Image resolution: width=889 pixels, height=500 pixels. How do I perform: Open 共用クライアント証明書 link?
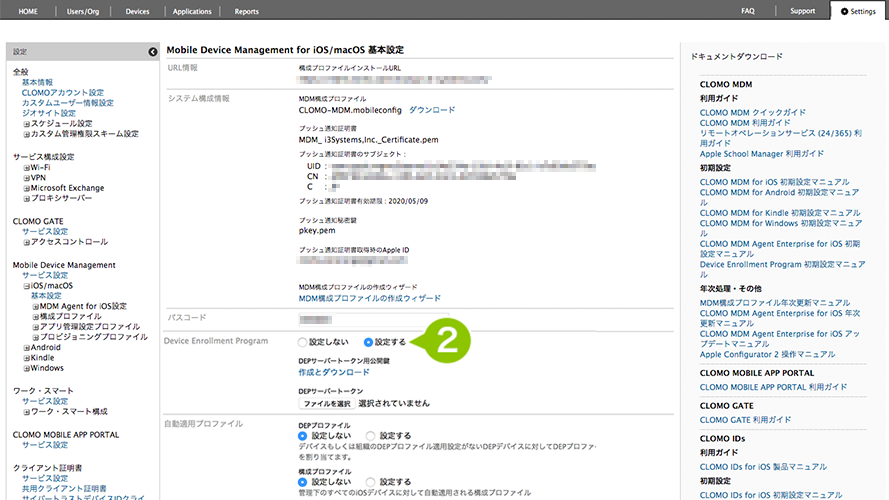click(64, 488)
